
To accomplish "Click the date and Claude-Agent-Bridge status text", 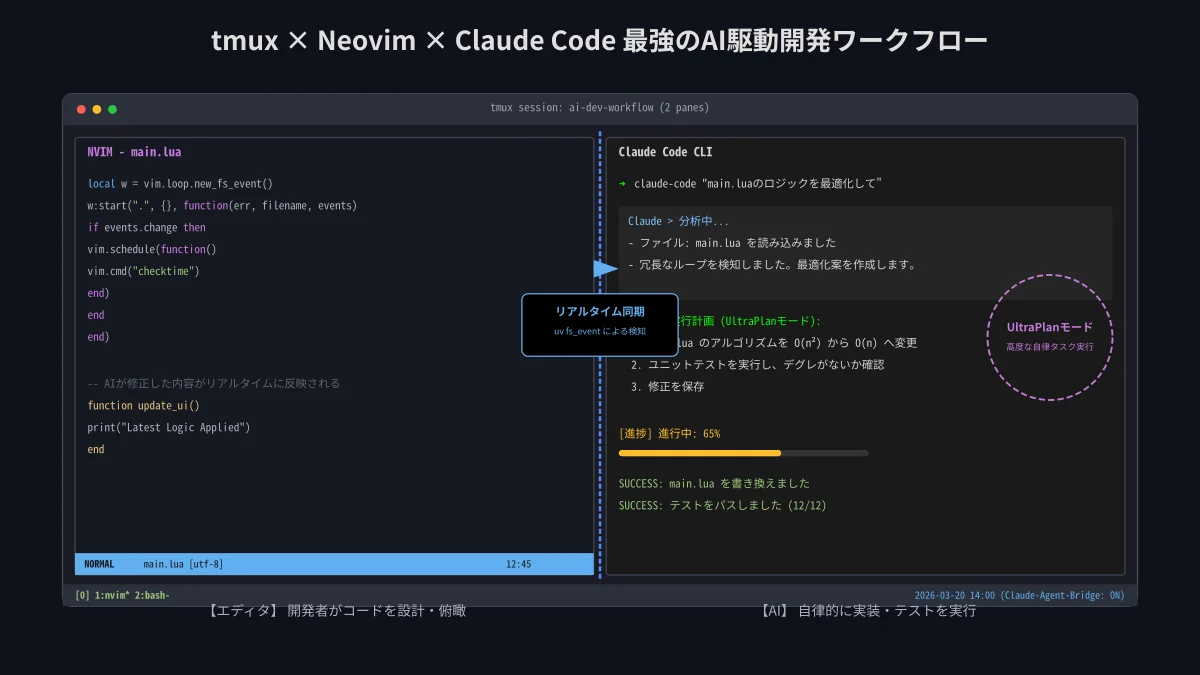I will (x=1019, y=596).
